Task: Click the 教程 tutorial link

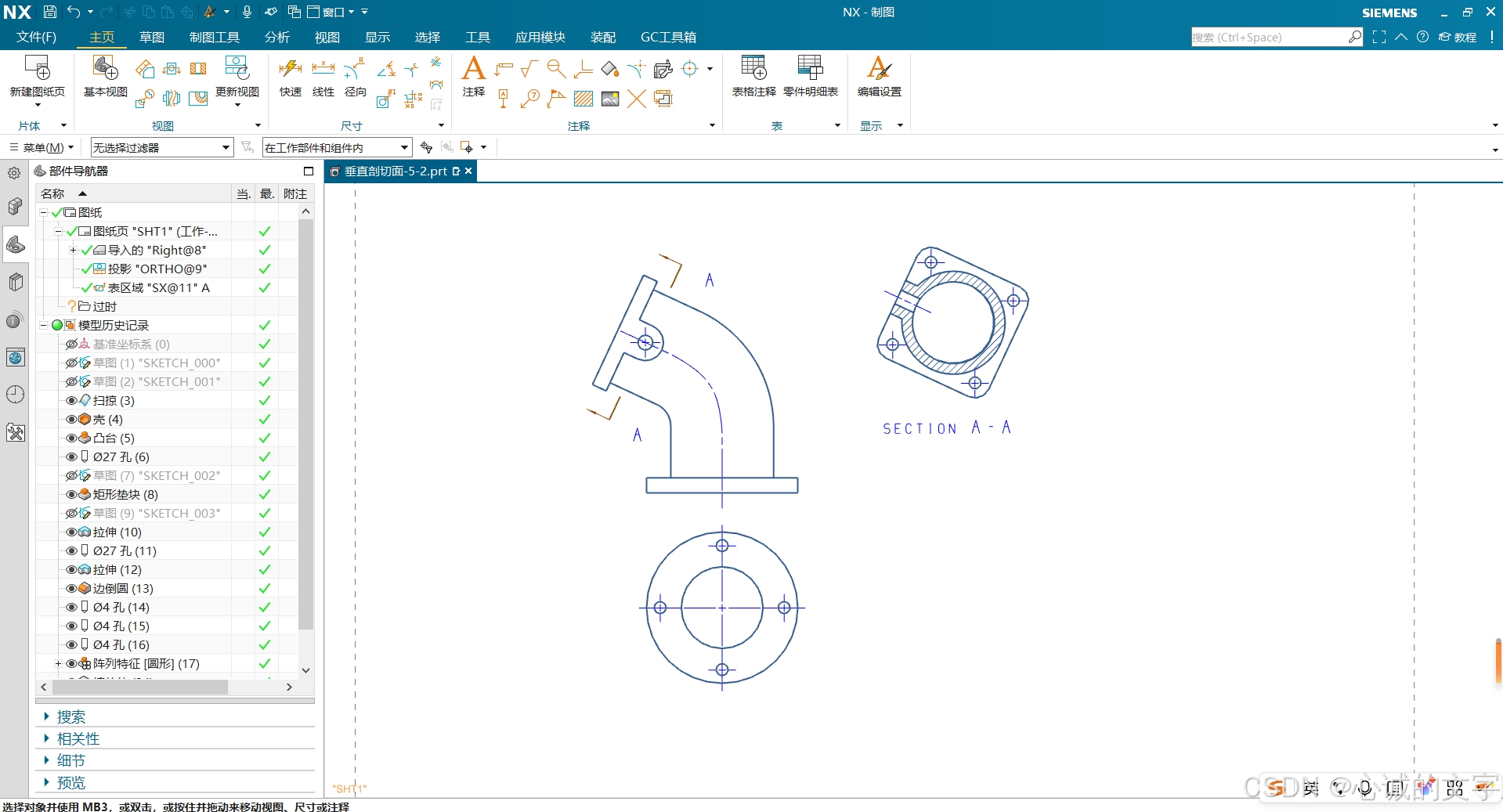Action: [1458, 37]
